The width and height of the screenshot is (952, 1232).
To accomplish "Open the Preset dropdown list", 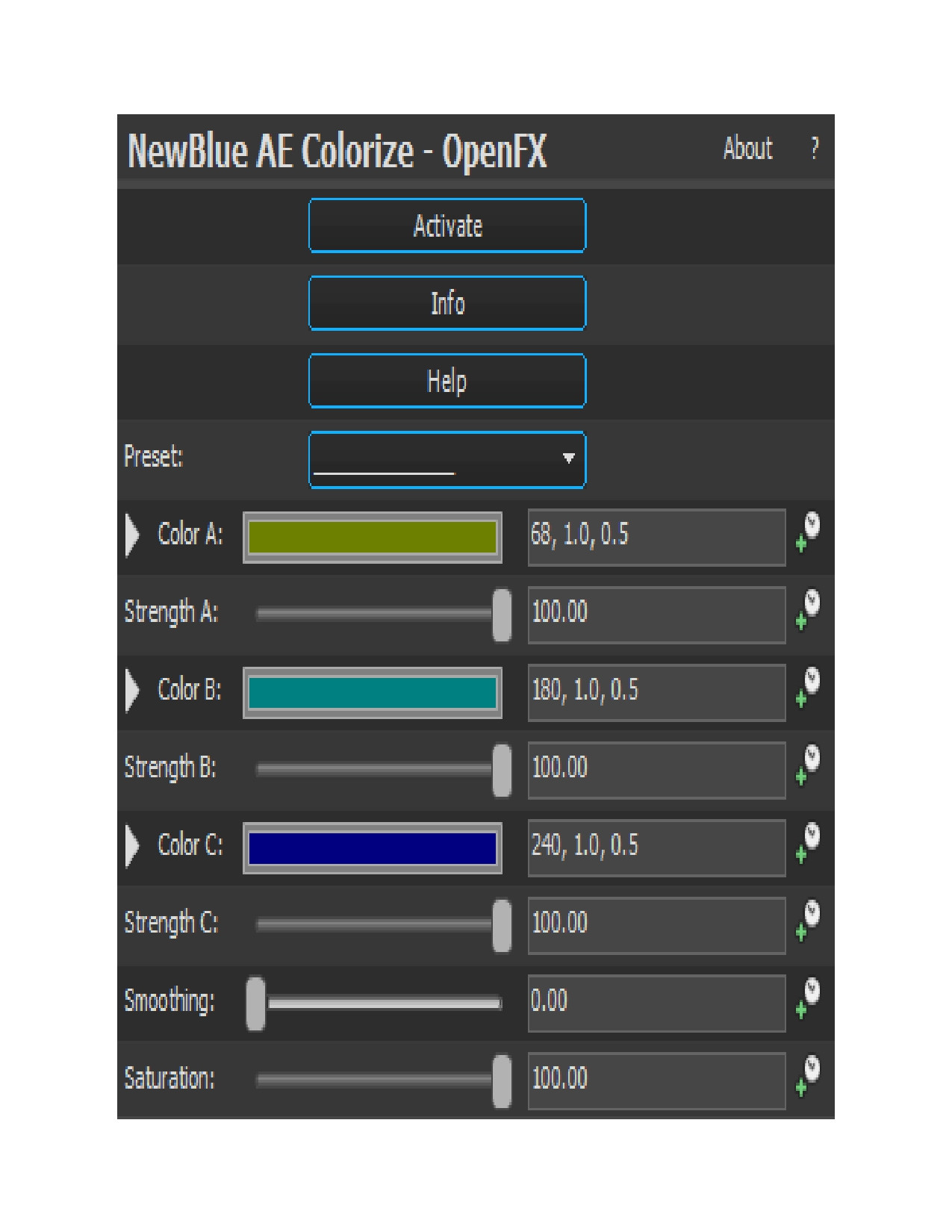I will click(x=447, y=459).
